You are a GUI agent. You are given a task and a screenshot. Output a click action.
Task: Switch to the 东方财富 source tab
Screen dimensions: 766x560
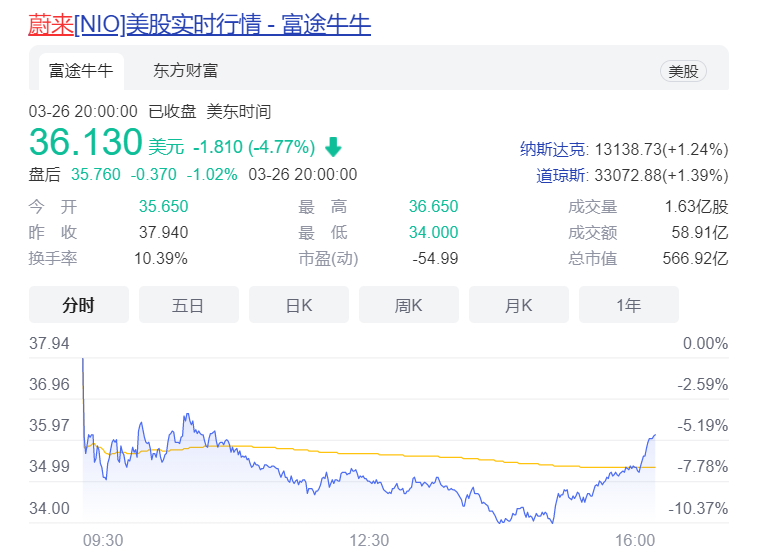[x=185, y=71]
